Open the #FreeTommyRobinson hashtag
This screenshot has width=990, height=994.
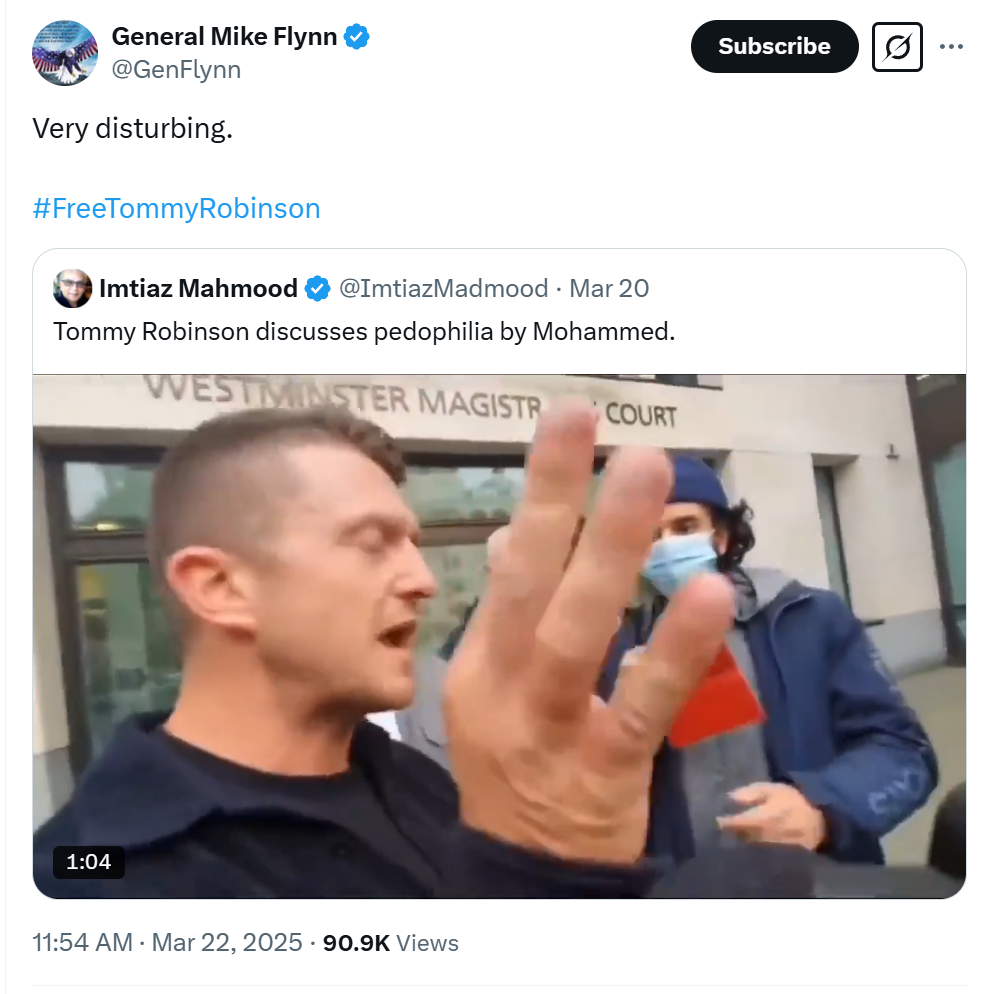click(176, 209)
